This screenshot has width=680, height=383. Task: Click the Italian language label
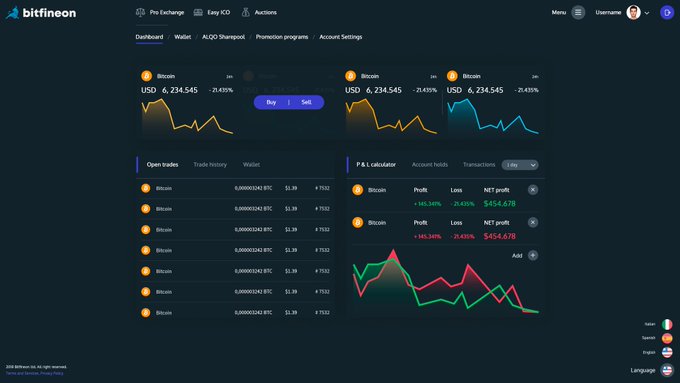650,324
